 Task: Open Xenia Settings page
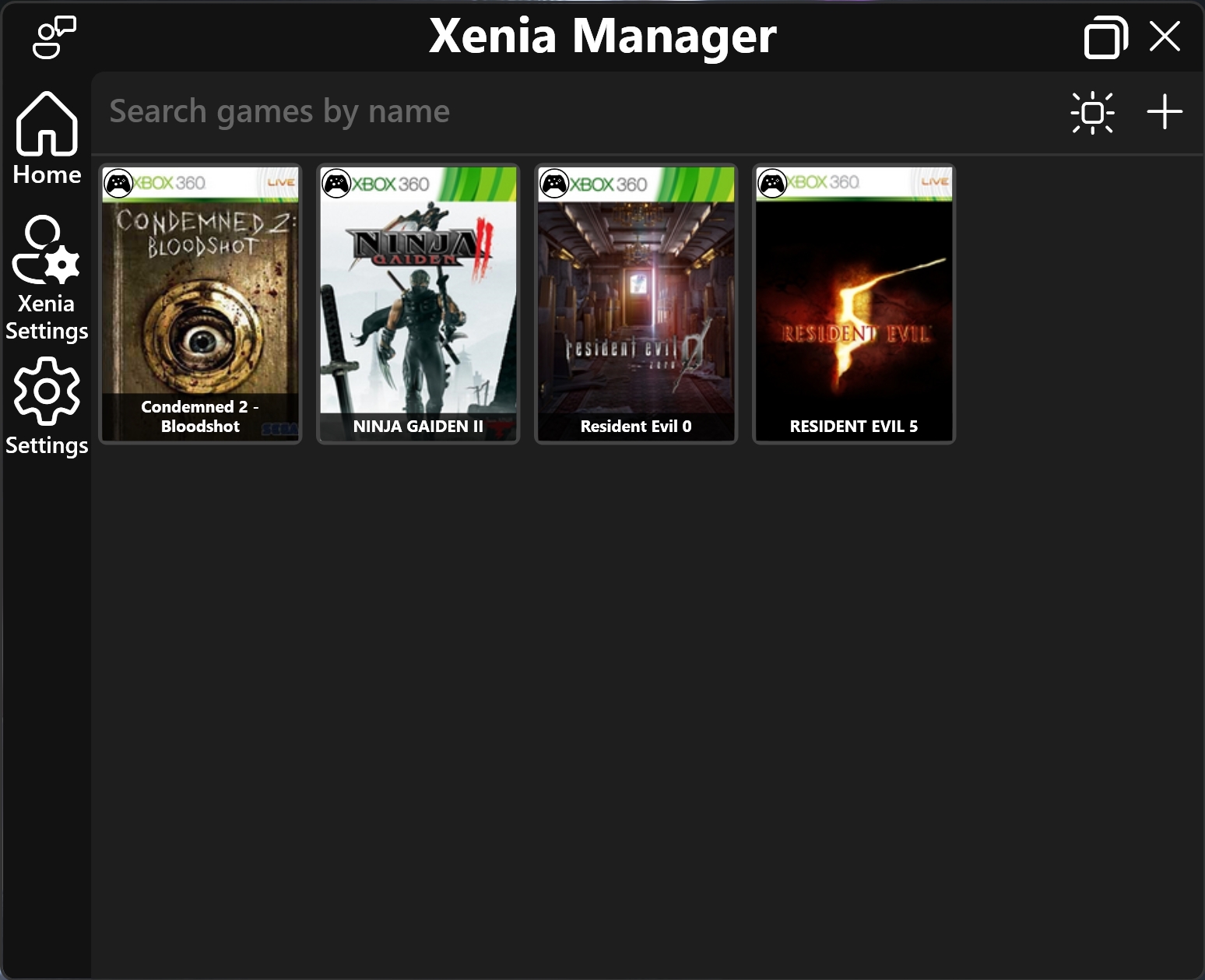(47, 278)
